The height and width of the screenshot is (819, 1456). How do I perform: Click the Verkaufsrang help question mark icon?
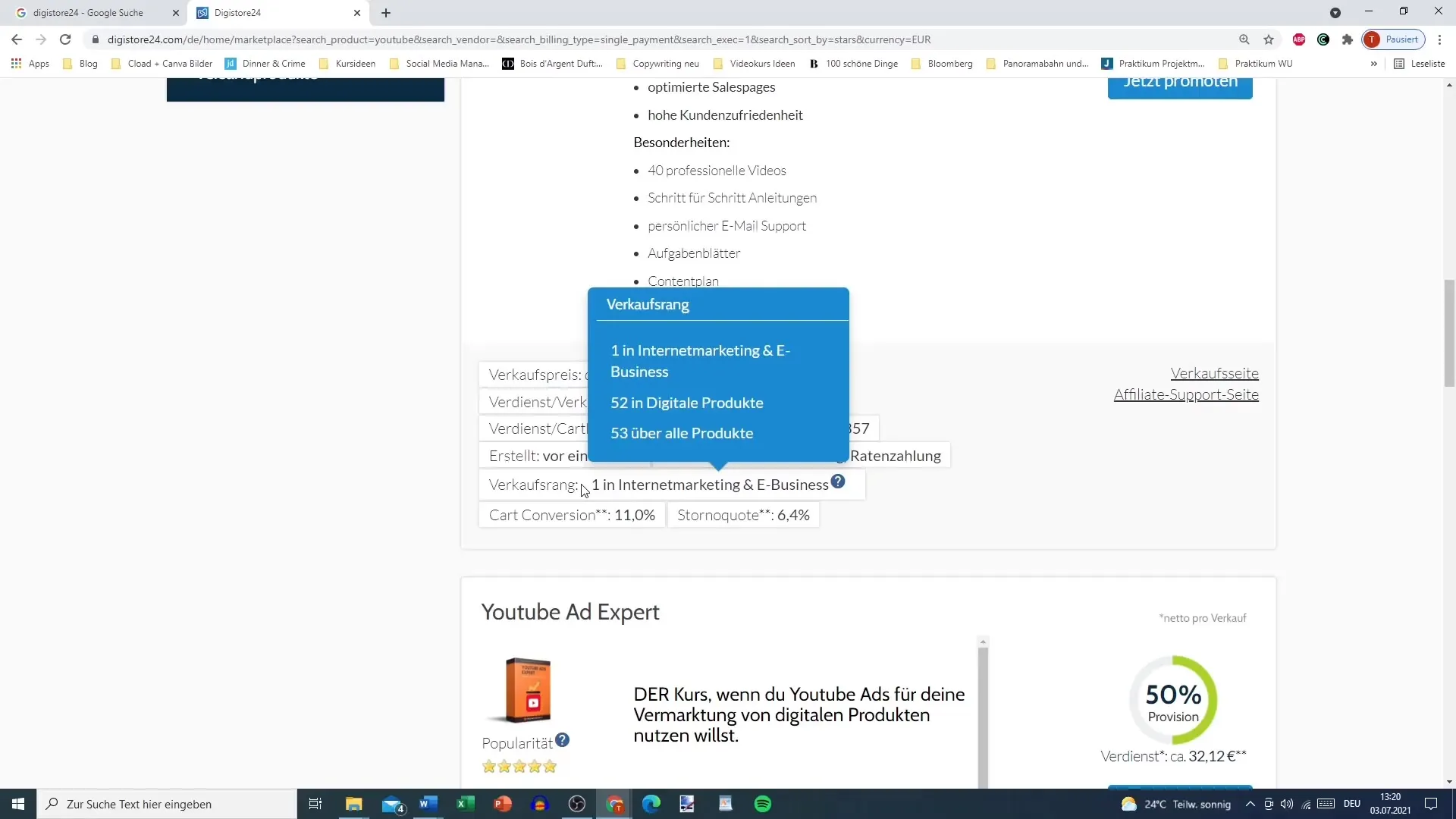(838, 482)
